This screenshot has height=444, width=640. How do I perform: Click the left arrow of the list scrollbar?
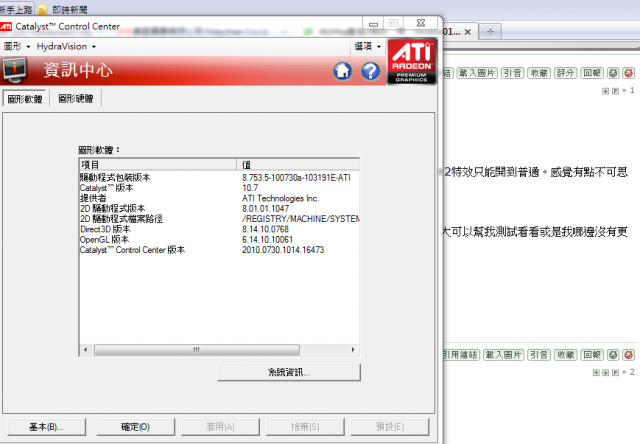click(x=85, y=350)
